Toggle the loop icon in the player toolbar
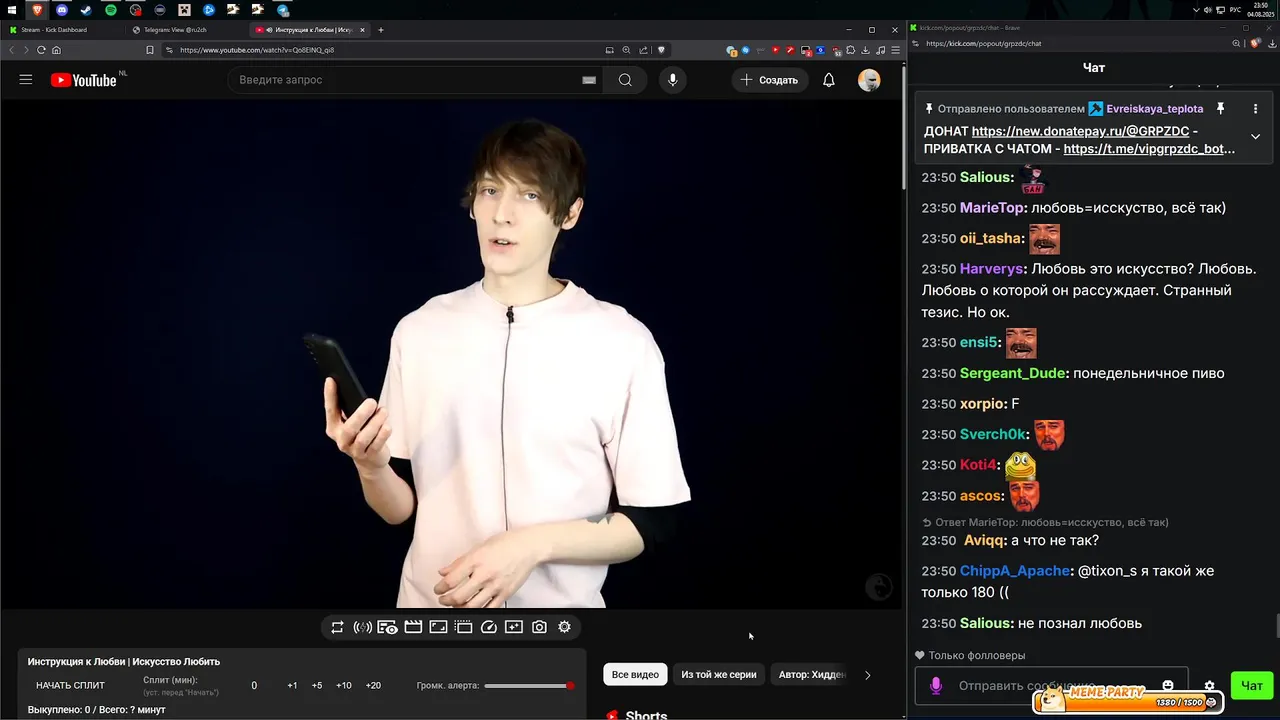The image size is (1280, 720). (337, 627)
